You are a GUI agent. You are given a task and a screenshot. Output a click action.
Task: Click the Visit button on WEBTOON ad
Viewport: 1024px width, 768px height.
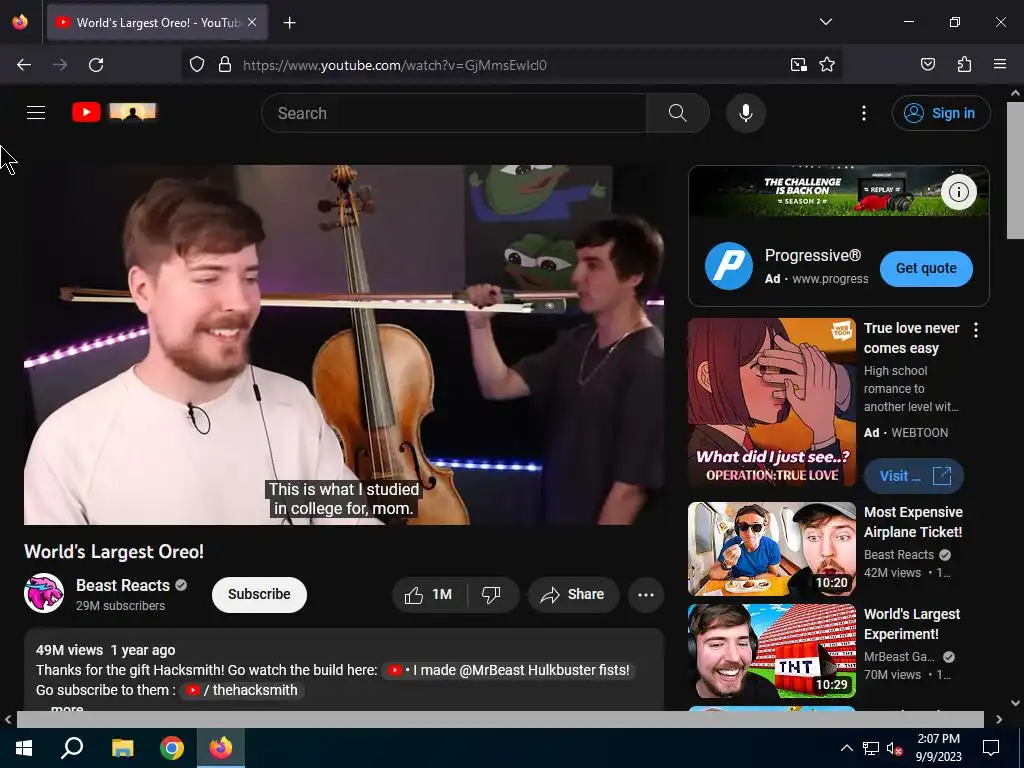(x=914, y=476)
